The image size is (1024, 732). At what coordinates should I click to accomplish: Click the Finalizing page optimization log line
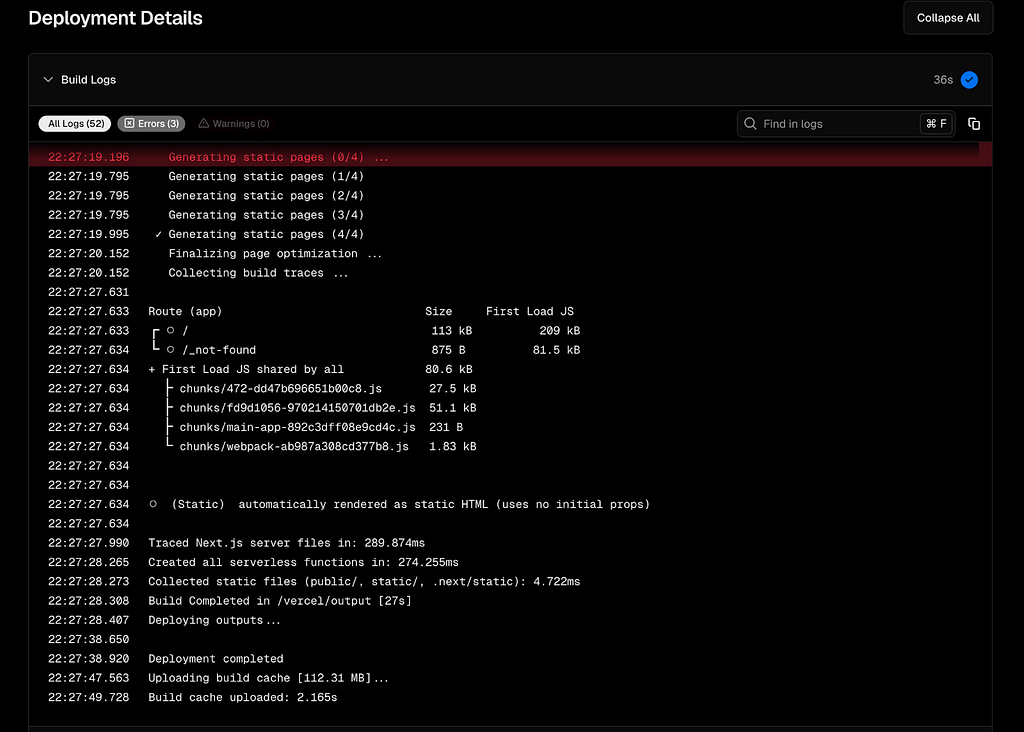(510, 253)
